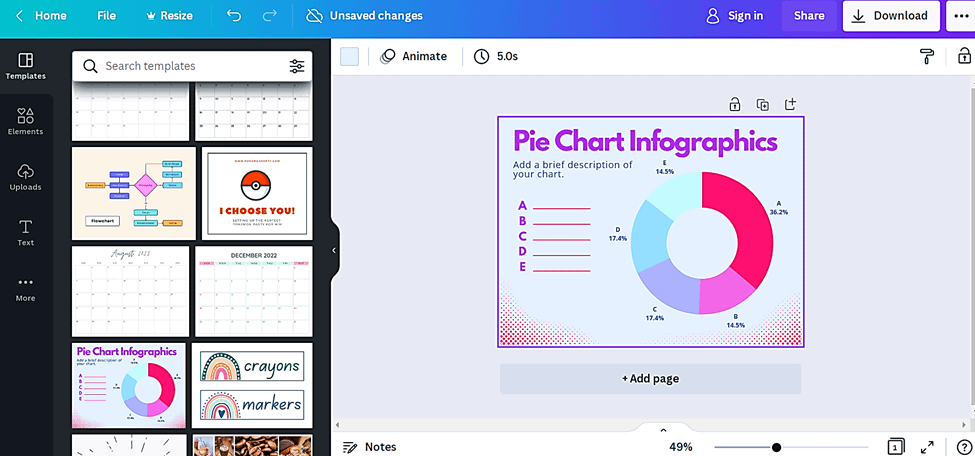Click the background color swatch

349,56
